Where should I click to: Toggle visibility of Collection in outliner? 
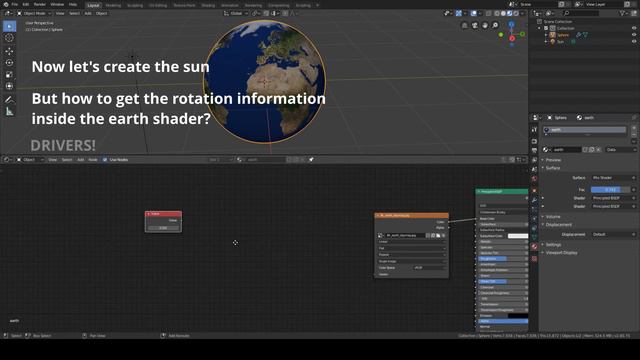(x=634, y=28)
